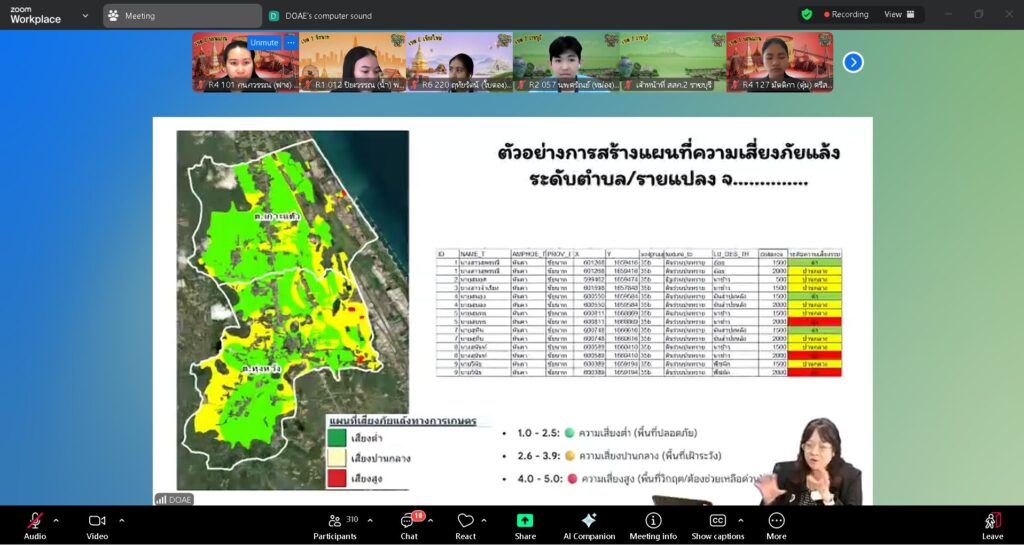Click the green security shield icon
Screen dimensions: 1024x545
click(807, 15)
